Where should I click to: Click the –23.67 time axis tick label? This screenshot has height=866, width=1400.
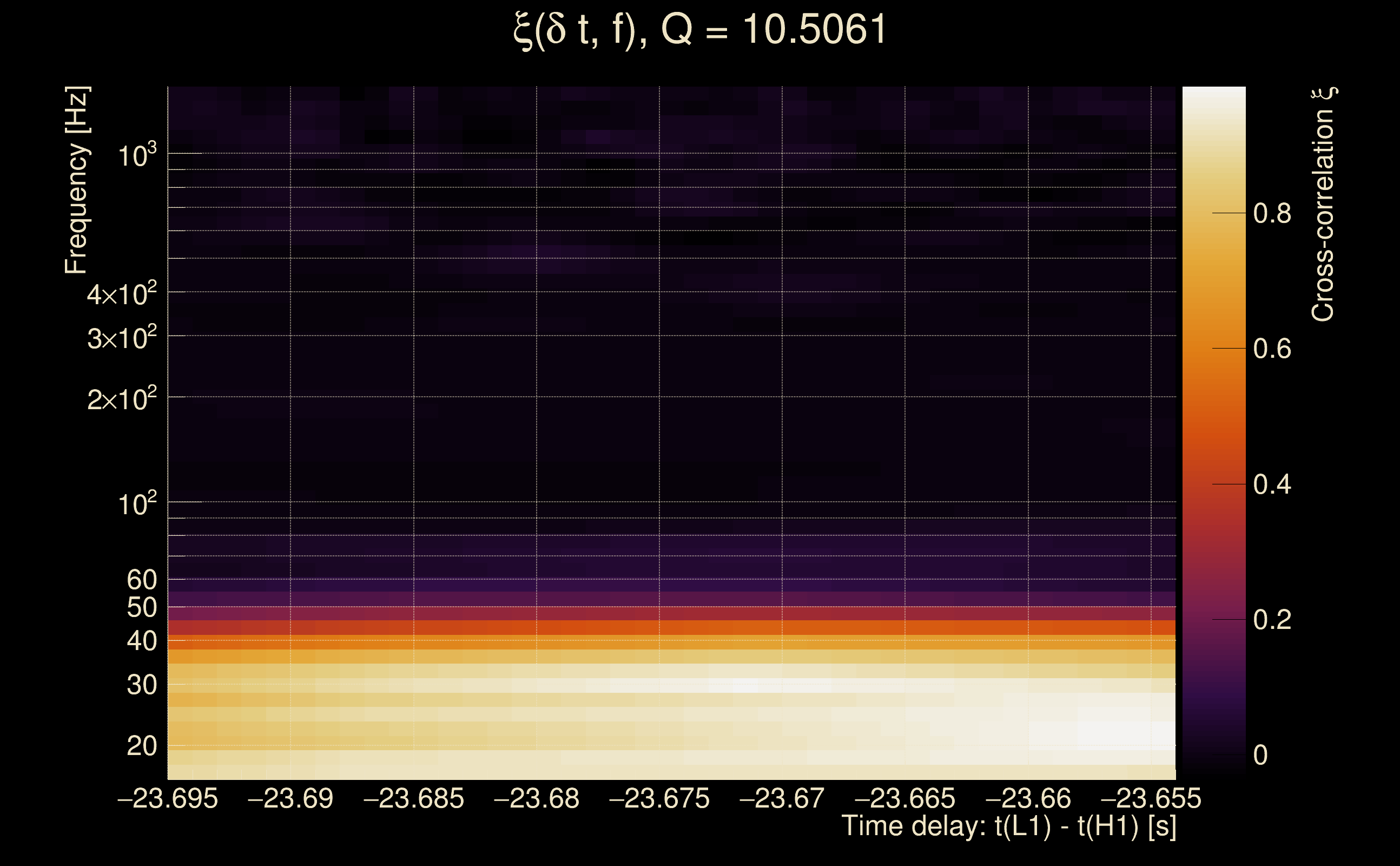782,798
